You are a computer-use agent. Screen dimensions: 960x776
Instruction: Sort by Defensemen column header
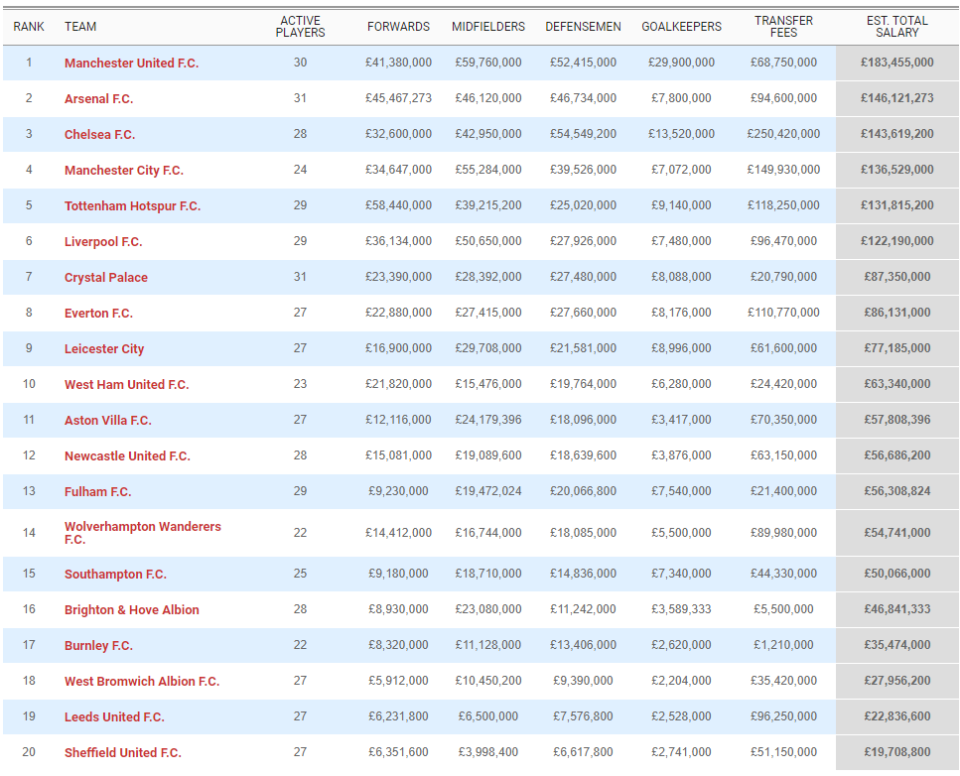click(582, 27)
